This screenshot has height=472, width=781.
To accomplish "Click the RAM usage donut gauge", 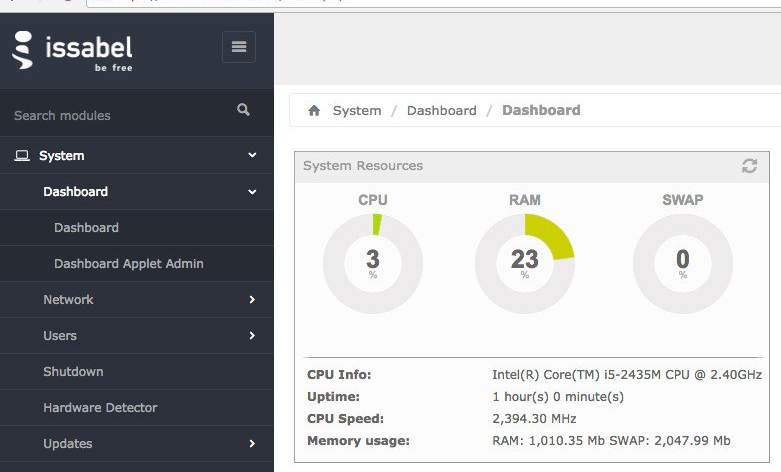I will pyautogui.click(x=524, y=263).
